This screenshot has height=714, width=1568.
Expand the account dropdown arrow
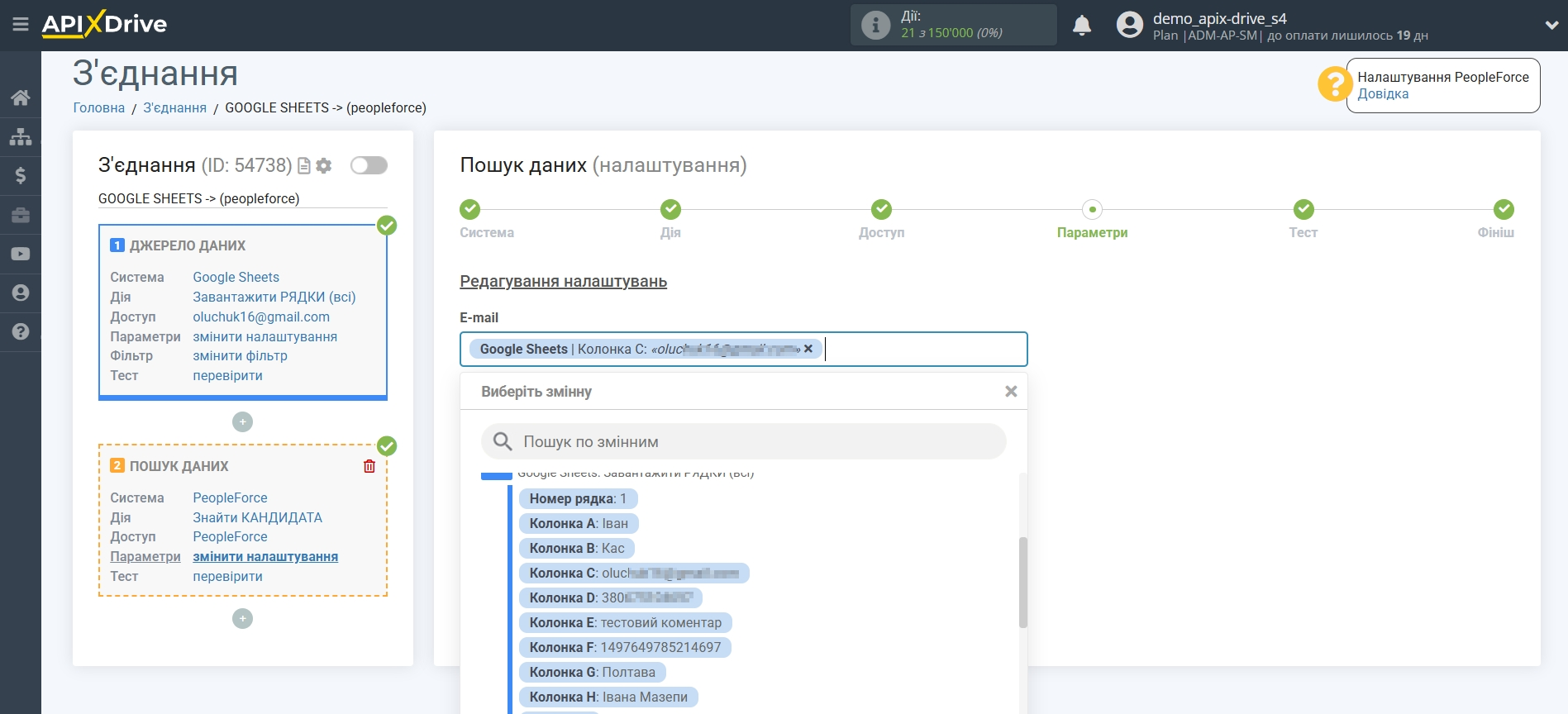click(1551, 26)
